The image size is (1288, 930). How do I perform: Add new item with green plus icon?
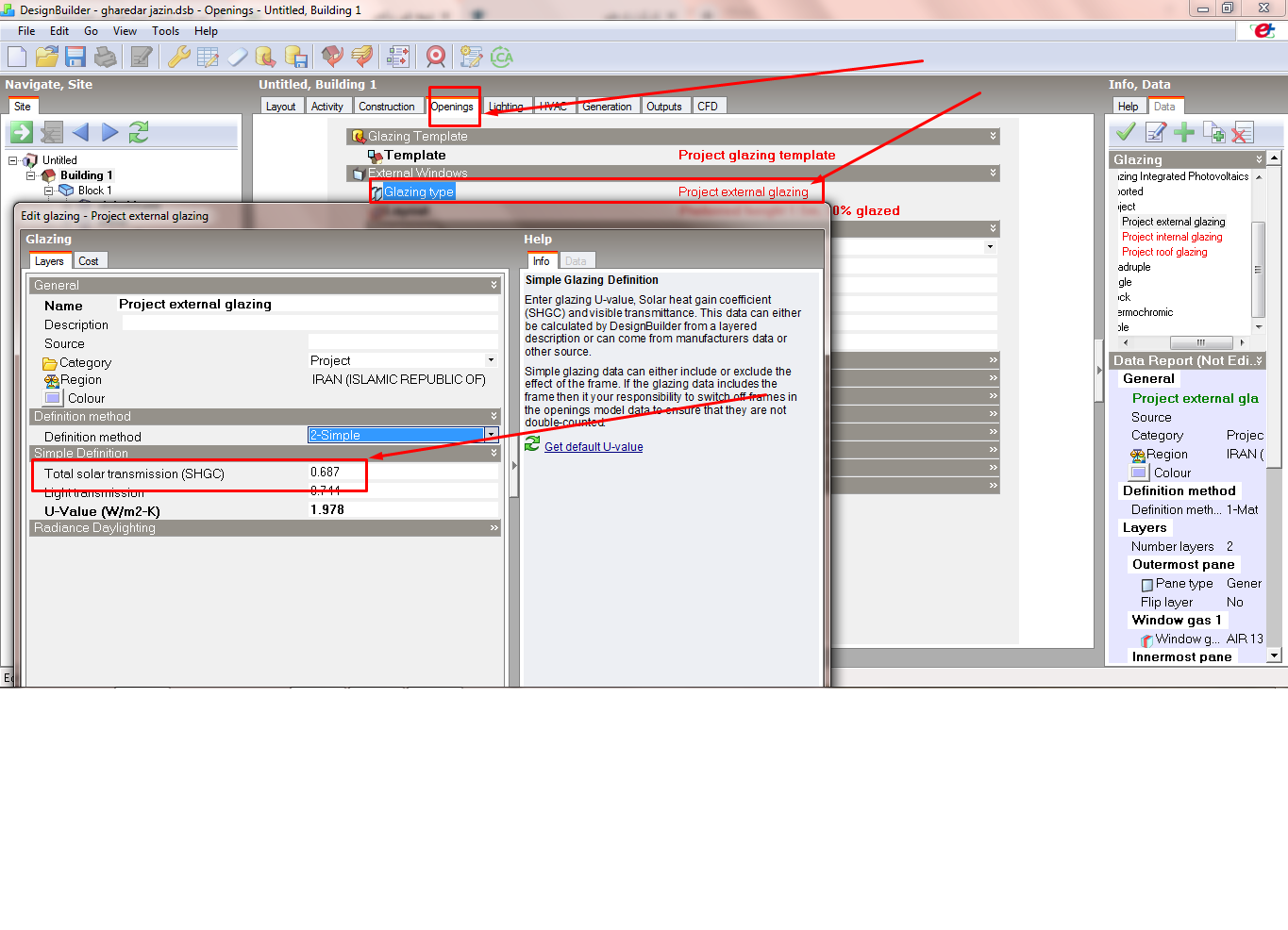tap(1184, 132)
